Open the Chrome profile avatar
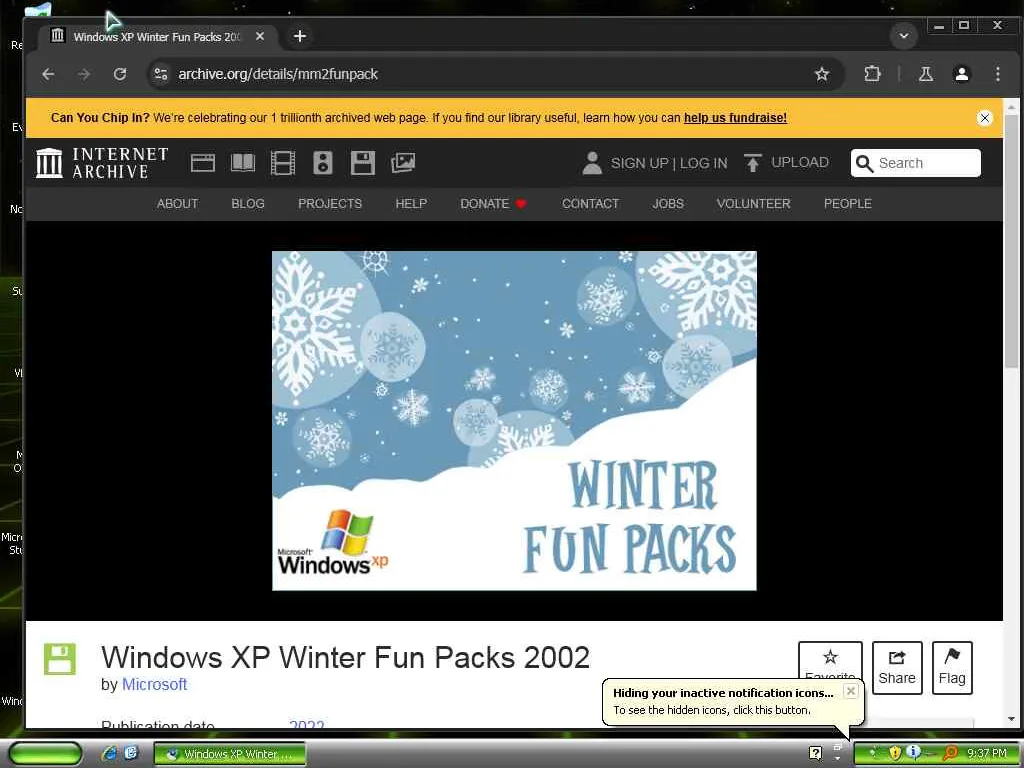This screenshot has height=768, width=1024. 961,74
